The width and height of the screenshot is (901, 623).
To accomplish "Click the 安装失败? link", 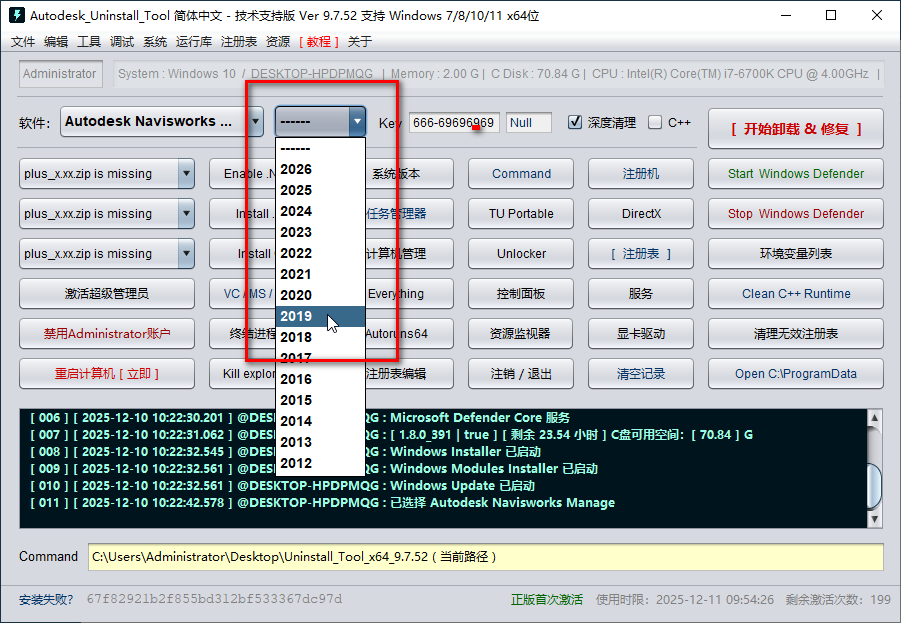I will 46,600.
